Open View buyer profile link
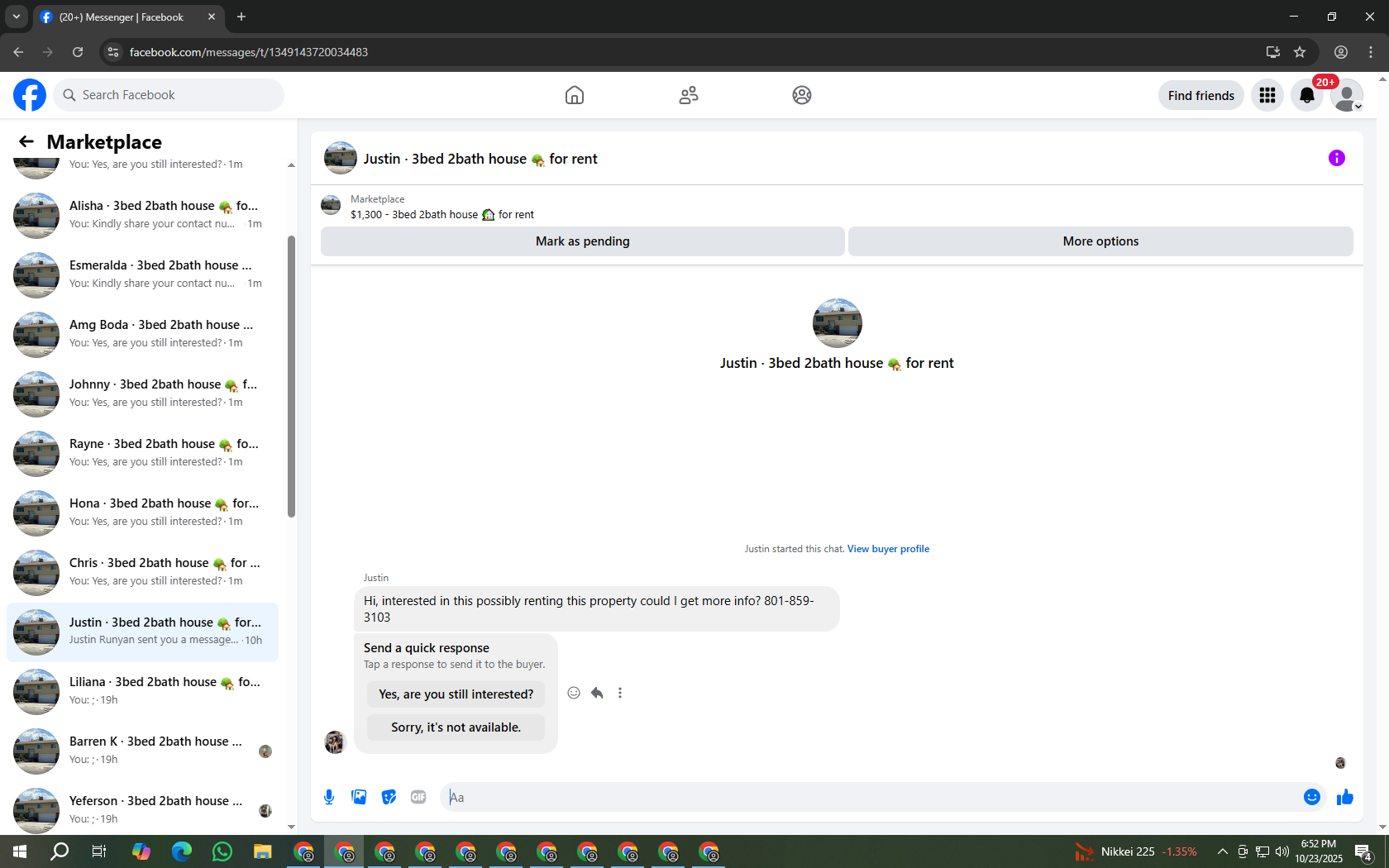 point(888,549)
